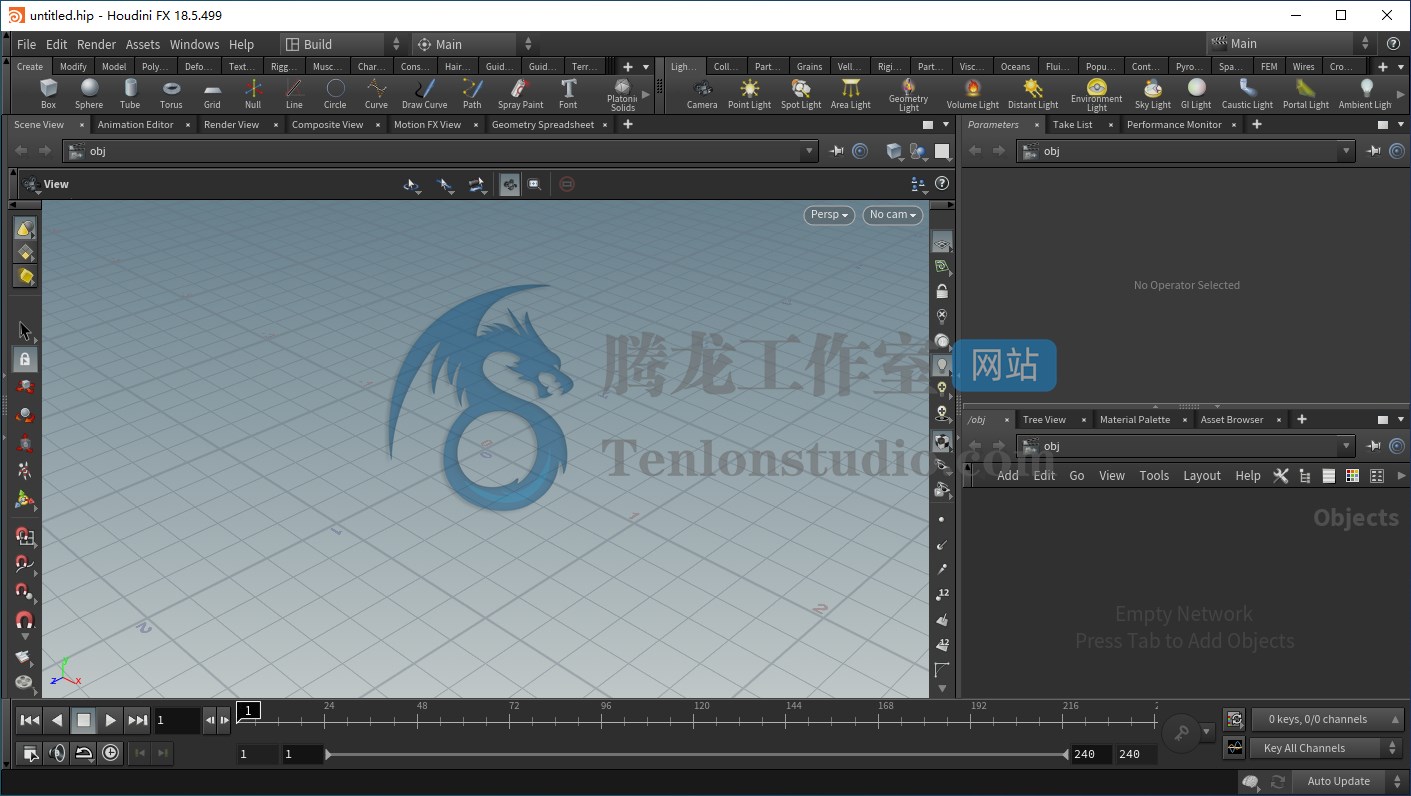Expand the keys and channels dropdown
This screenshot has height=796, width=1411.
pos(1325,719)
